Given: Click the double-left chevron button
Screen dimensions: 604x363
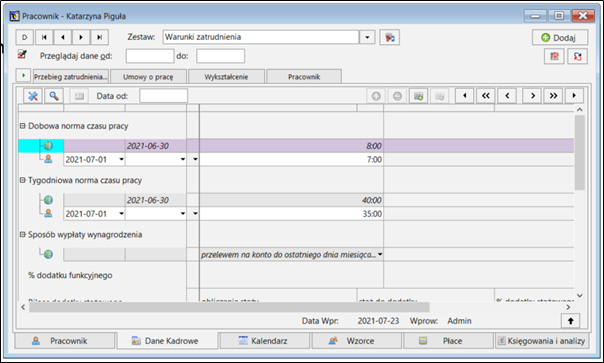Looking at the screenshot, I should (x=486, y=96).
